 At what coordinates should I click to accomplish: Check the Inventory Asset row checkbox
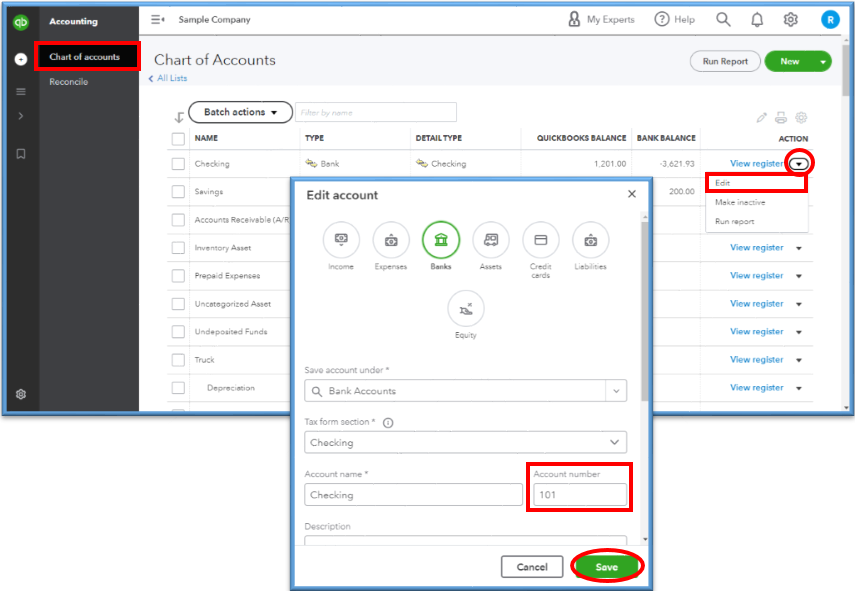click(x=178, y=248)
